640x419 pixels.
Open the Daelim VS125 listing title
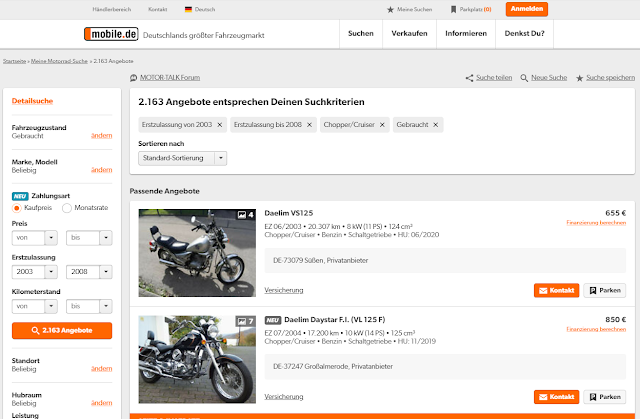pyautogui.click(x=289, y=213)
